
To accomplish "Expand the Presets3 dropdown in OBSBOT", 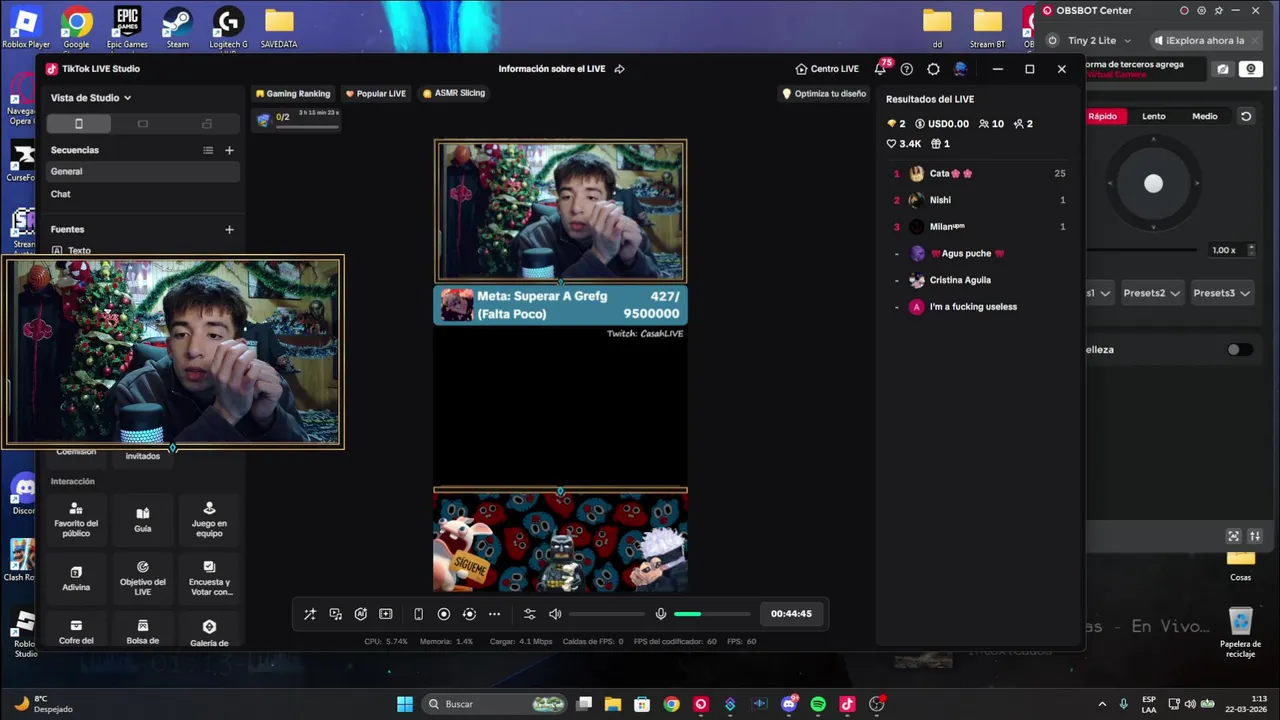I will (1221, 293).
